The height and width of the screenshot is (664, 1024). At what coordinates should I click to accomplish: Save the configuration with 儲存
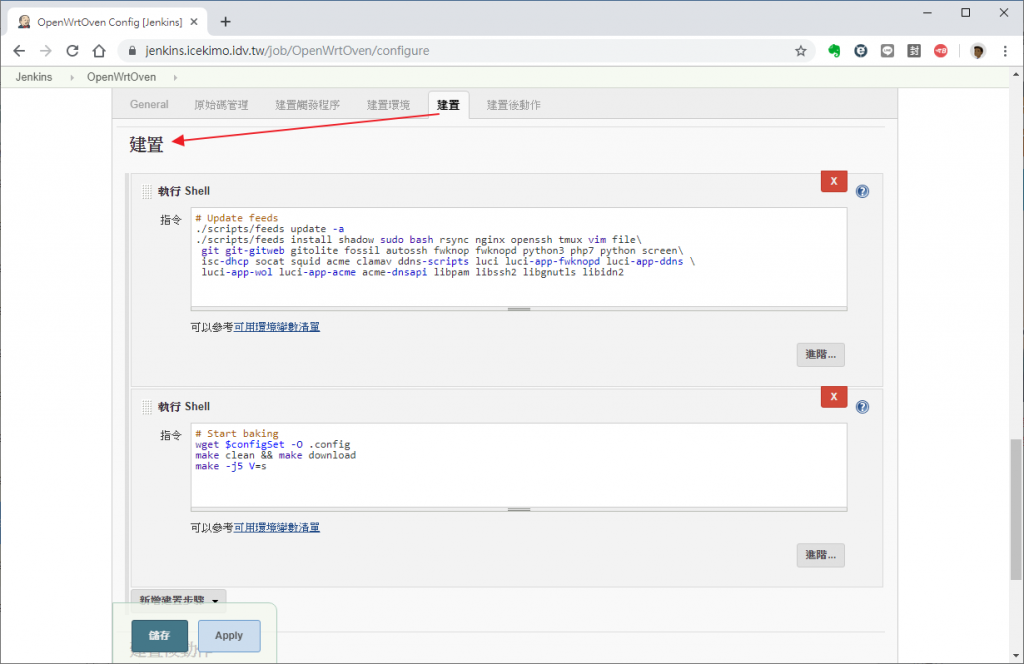(x=159, y=635)
